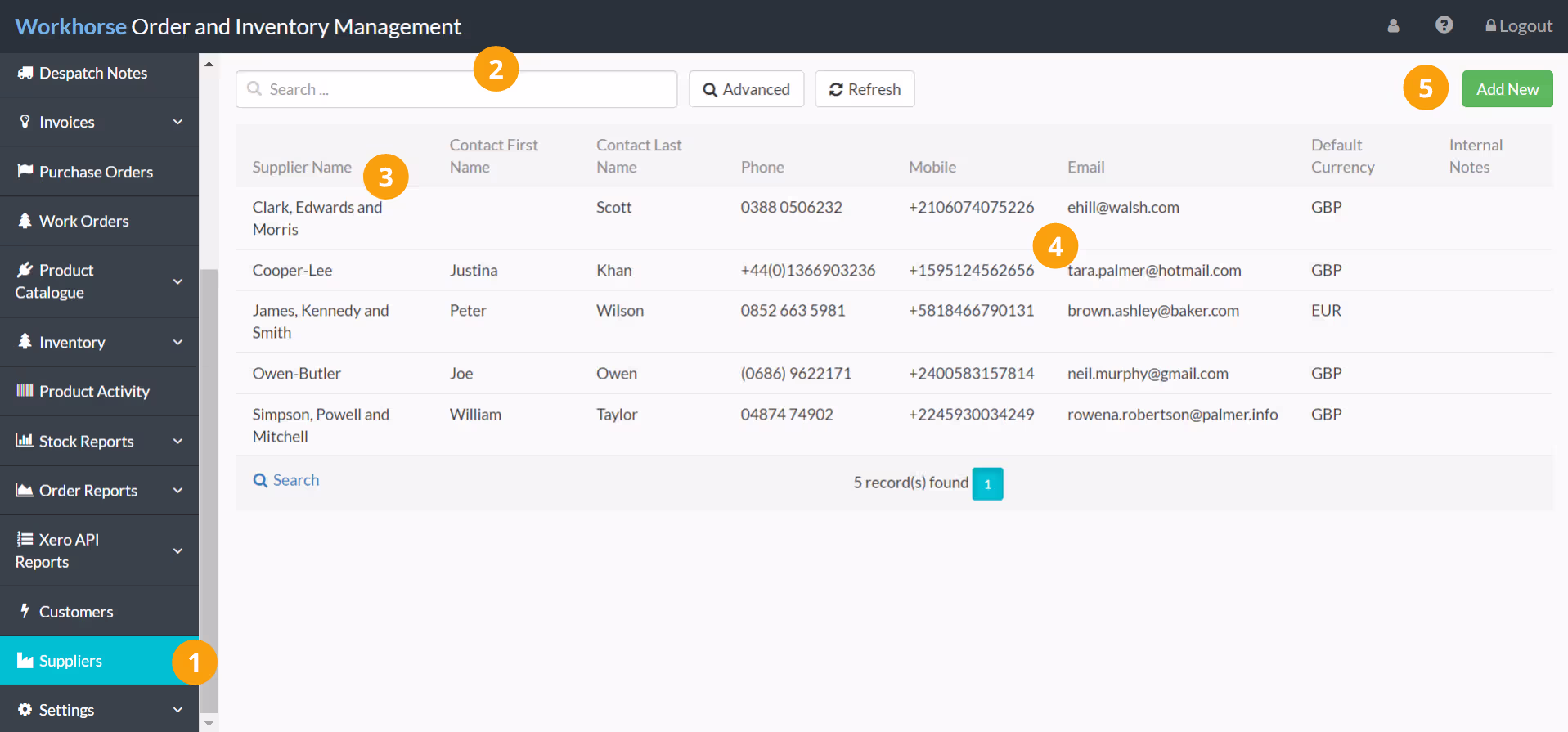Sort by Phone column header
The width and height of the screenshot is (1568, 732).
(x=762, y=167)
